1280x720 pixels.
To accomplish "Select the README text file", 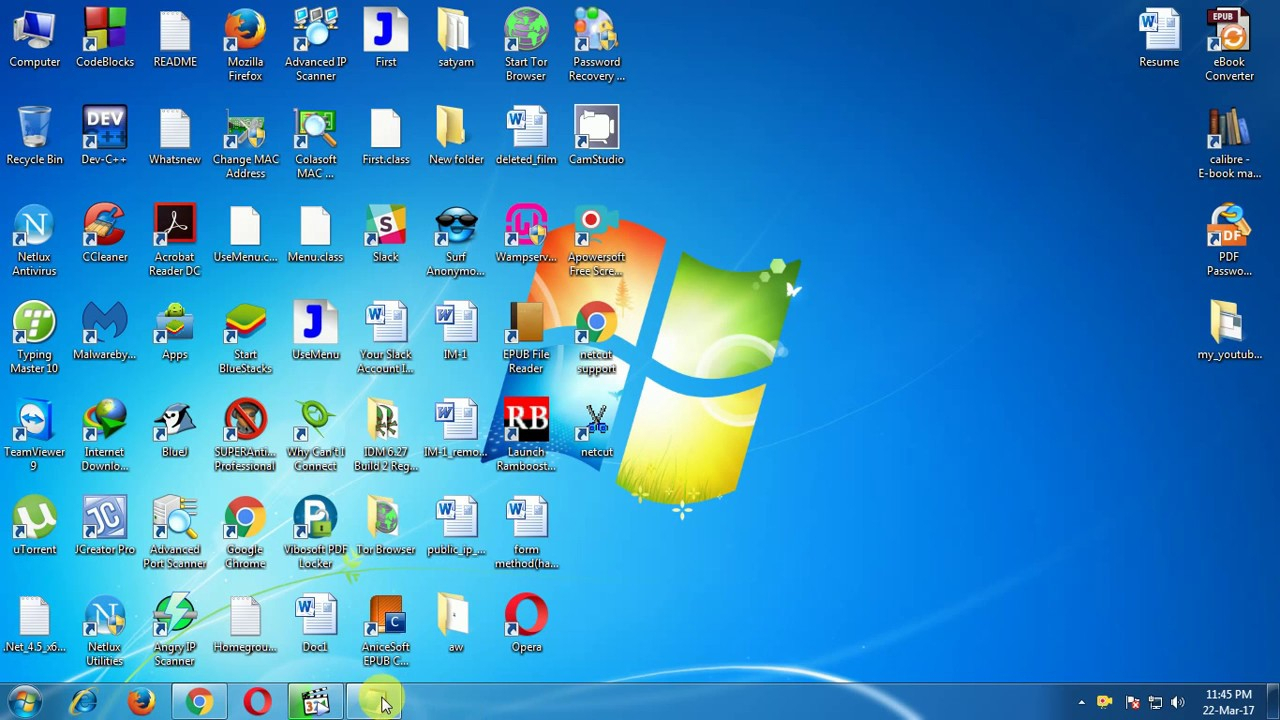I will tap(175, 40).
